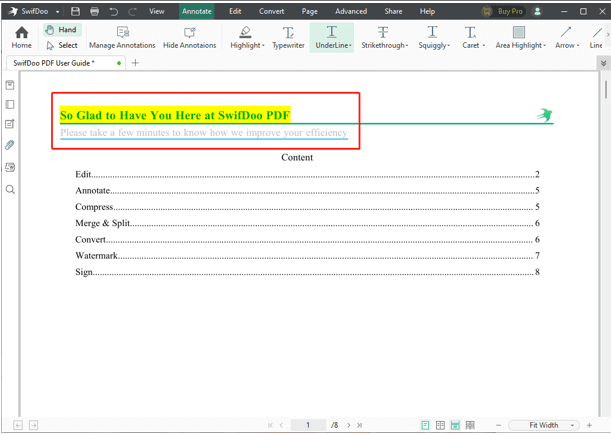
Task: Switch to the Edit menu tab
Action: 235,11
